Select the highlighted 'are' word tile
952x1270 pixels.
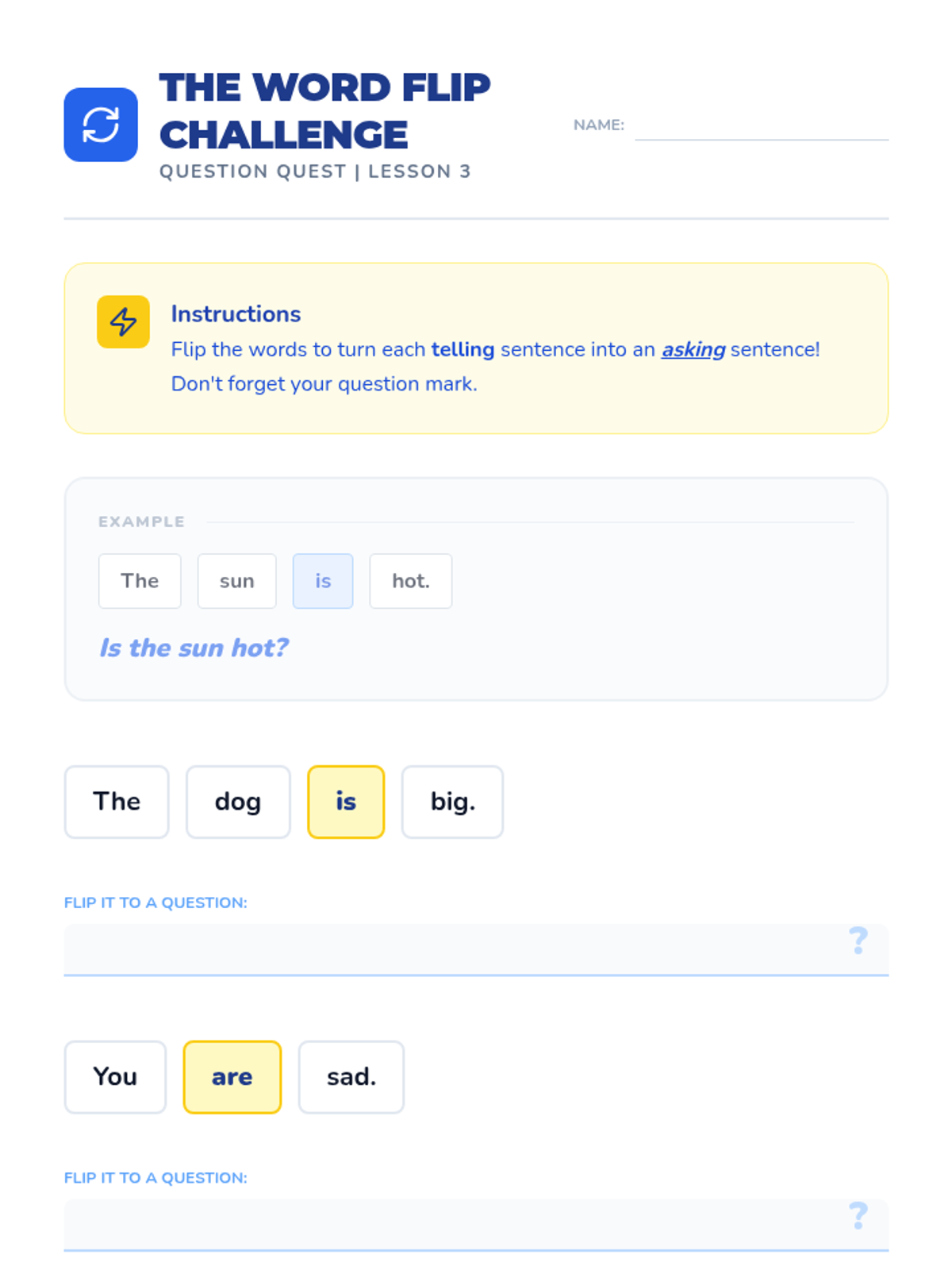coord(232,1077)
